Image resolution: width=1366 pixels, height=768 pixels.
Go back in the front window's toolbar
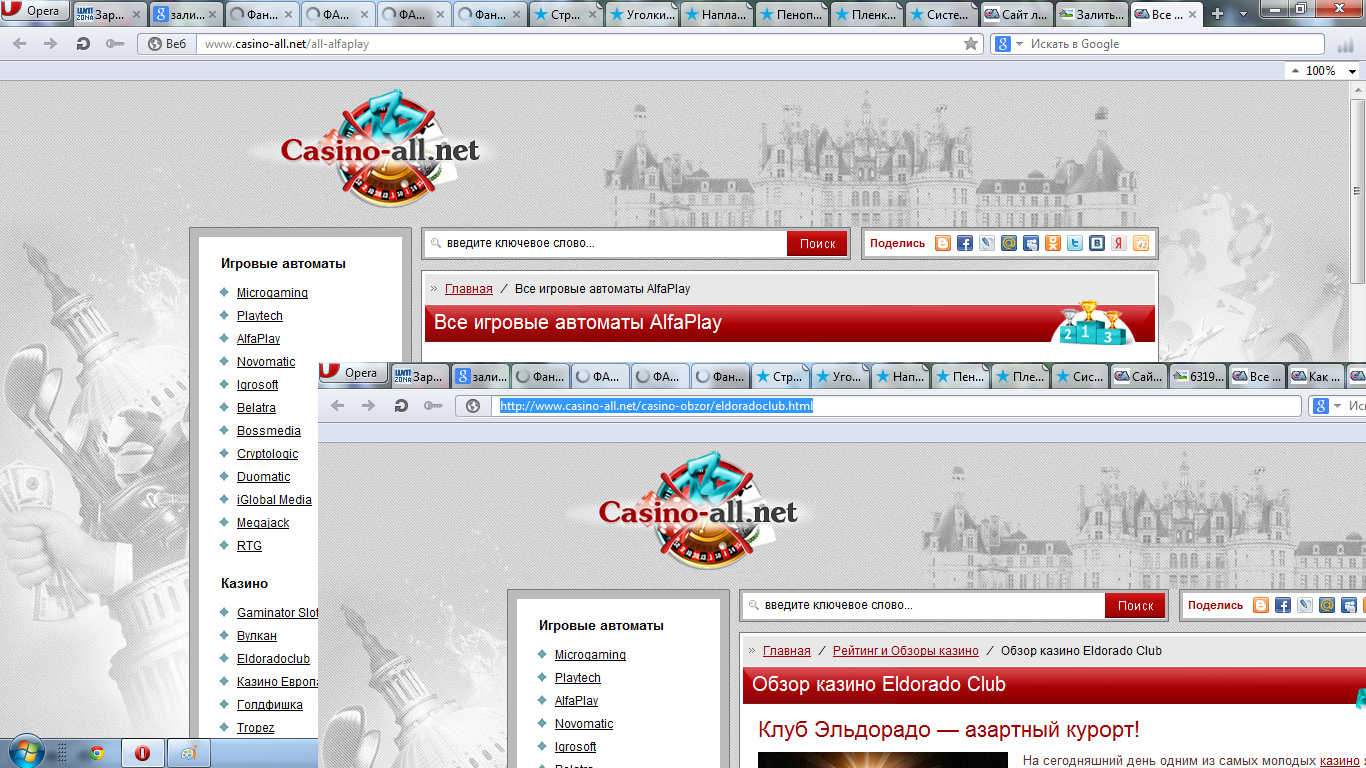(339, 405)
